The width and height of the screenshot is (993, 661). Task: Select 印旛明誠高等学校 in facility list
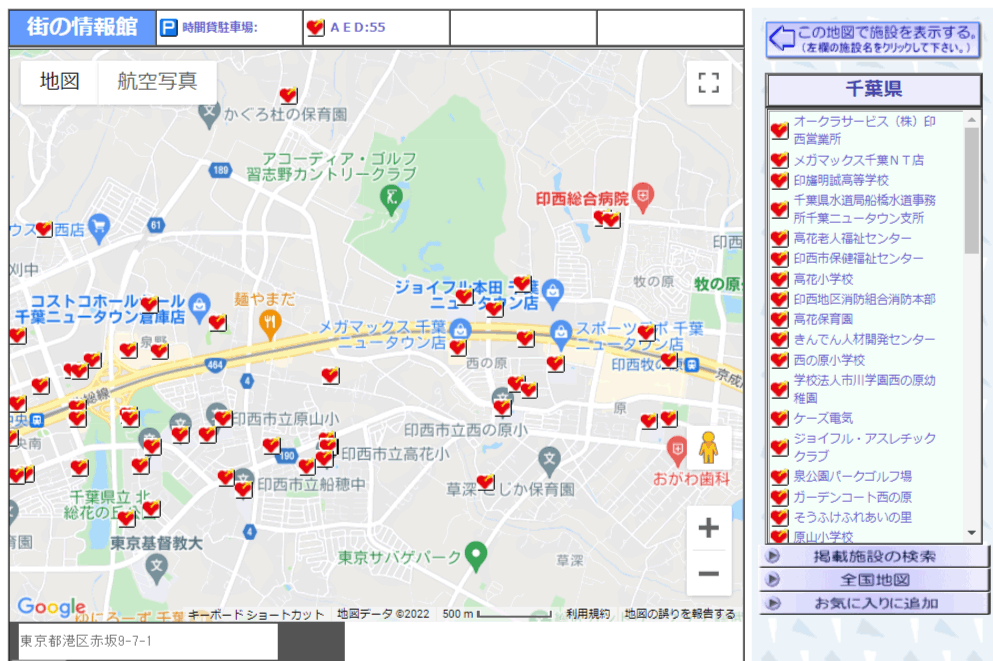(x=841, y=180)
